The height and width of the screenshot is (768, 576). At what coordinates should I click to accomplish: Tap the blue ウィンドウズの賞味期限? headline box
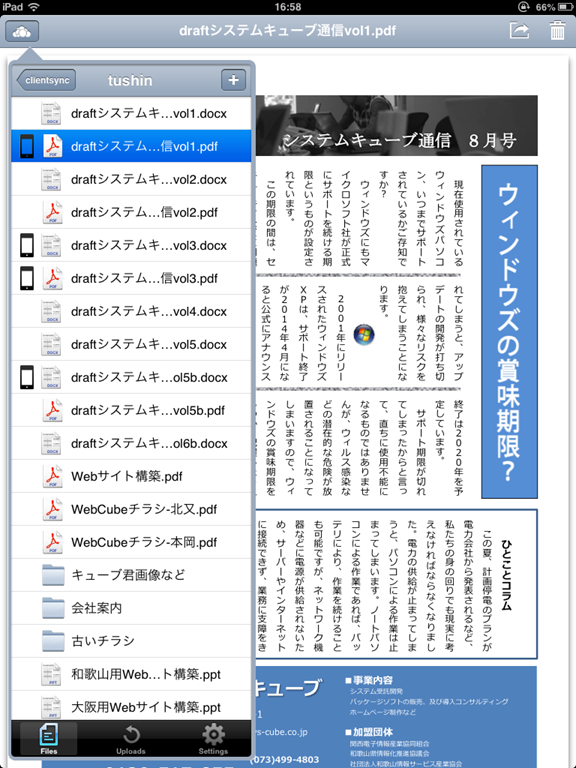tap(509, 332)
